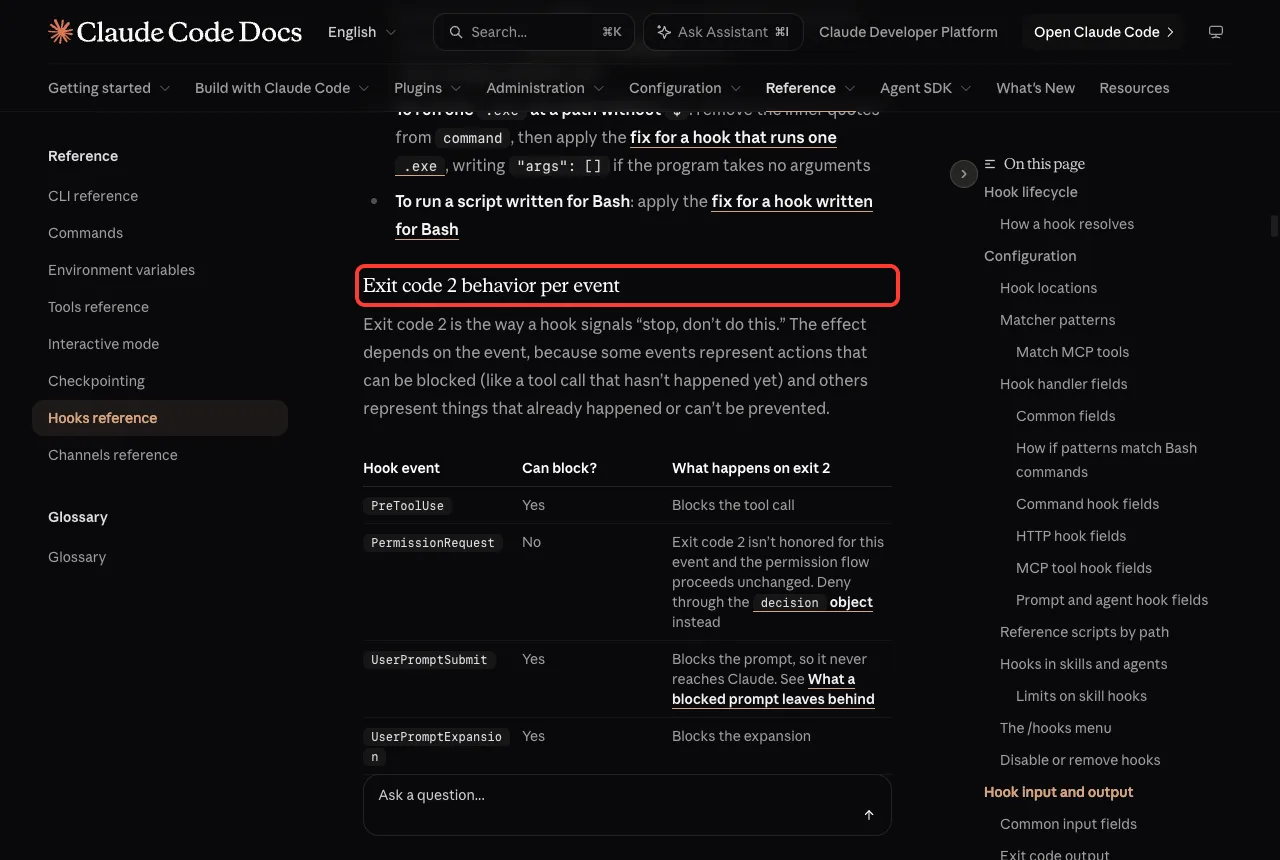The height and width of the screenshot is (860, 1280).
Task: Click the page scrollbar thumb
Action: (1274, 226)
